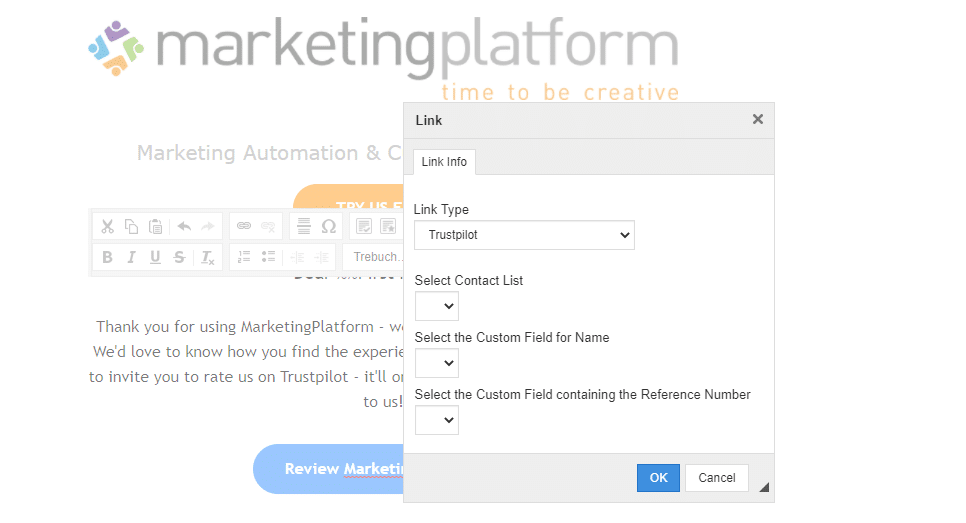Click 'to invite you to rate us on Trustpilot' text
966x523 pixels.
coord(219,376)
